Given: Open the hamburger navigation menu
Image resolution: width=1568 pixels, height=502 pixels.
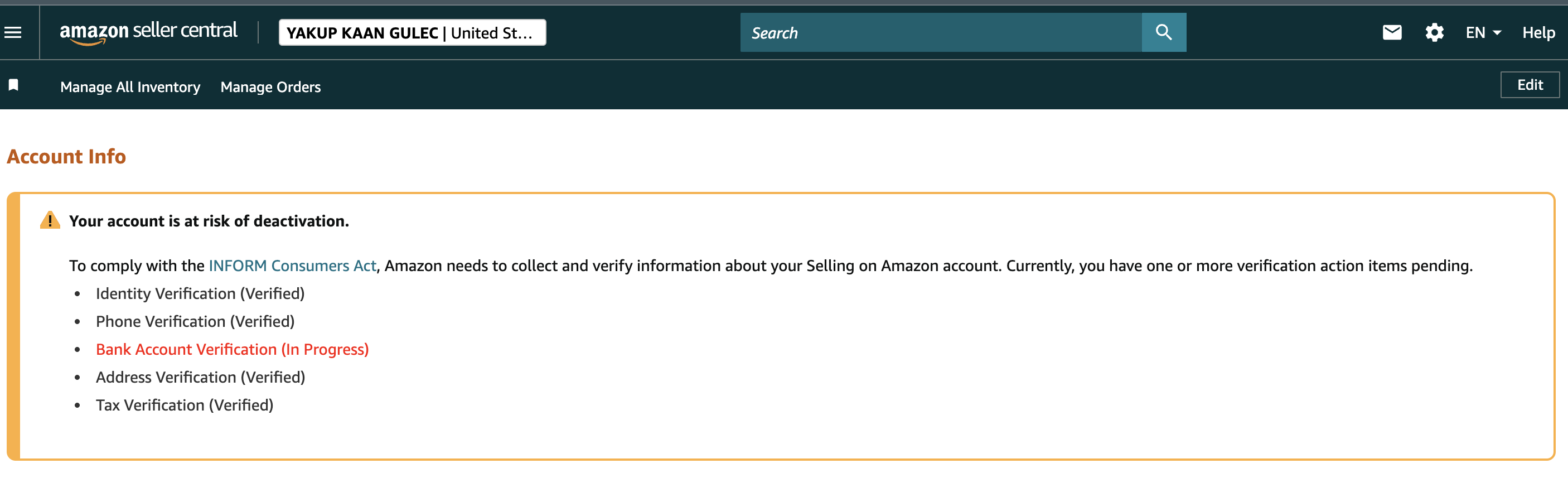Looking at the screenshot, I should (x=13, y=32).
